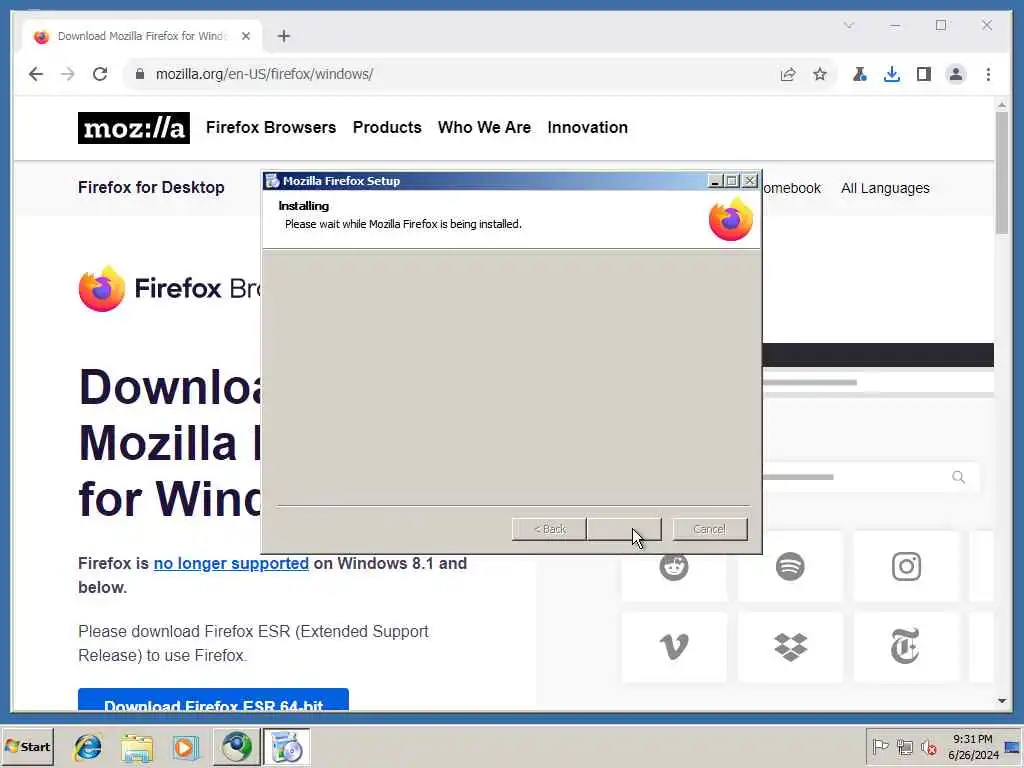Screen dimensions: 1024x768
Task: Open Windows Explorer folder in taskbar
Action: (x=136, y=747)
